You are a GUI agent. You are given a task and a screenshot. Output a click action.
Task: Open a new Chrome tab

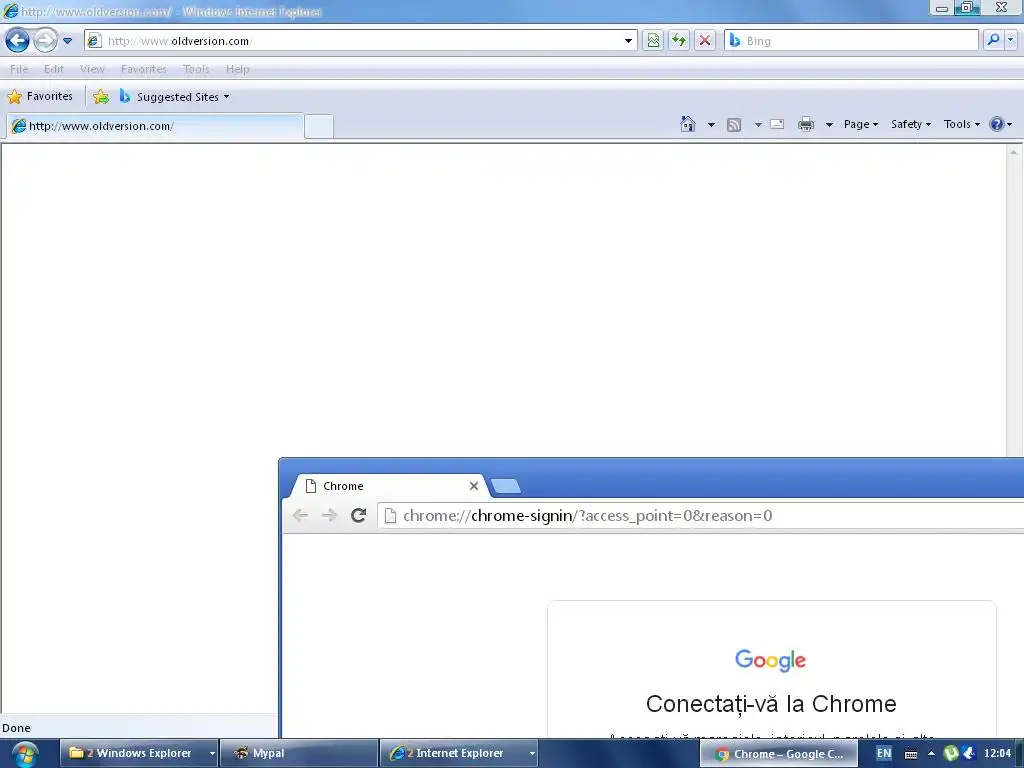[505, 486]
